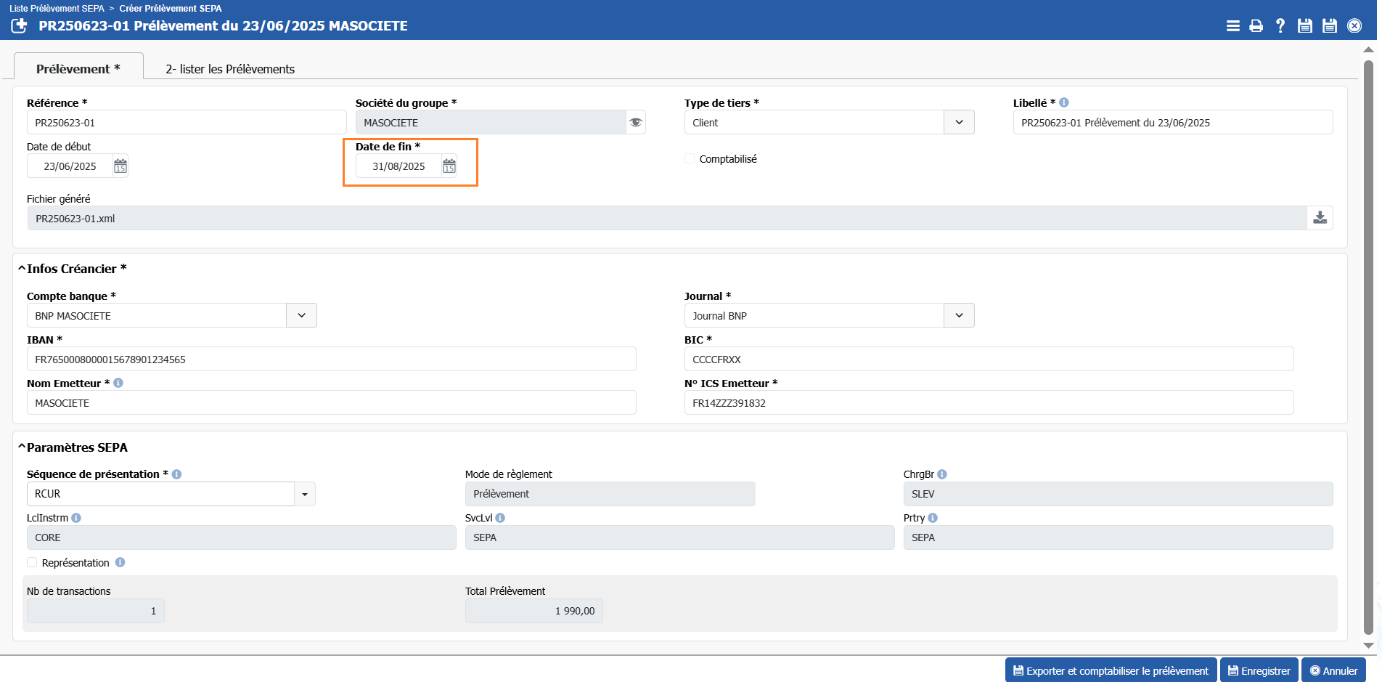Download the generated file PR250623-01.xml

[x=1320, y=218]
